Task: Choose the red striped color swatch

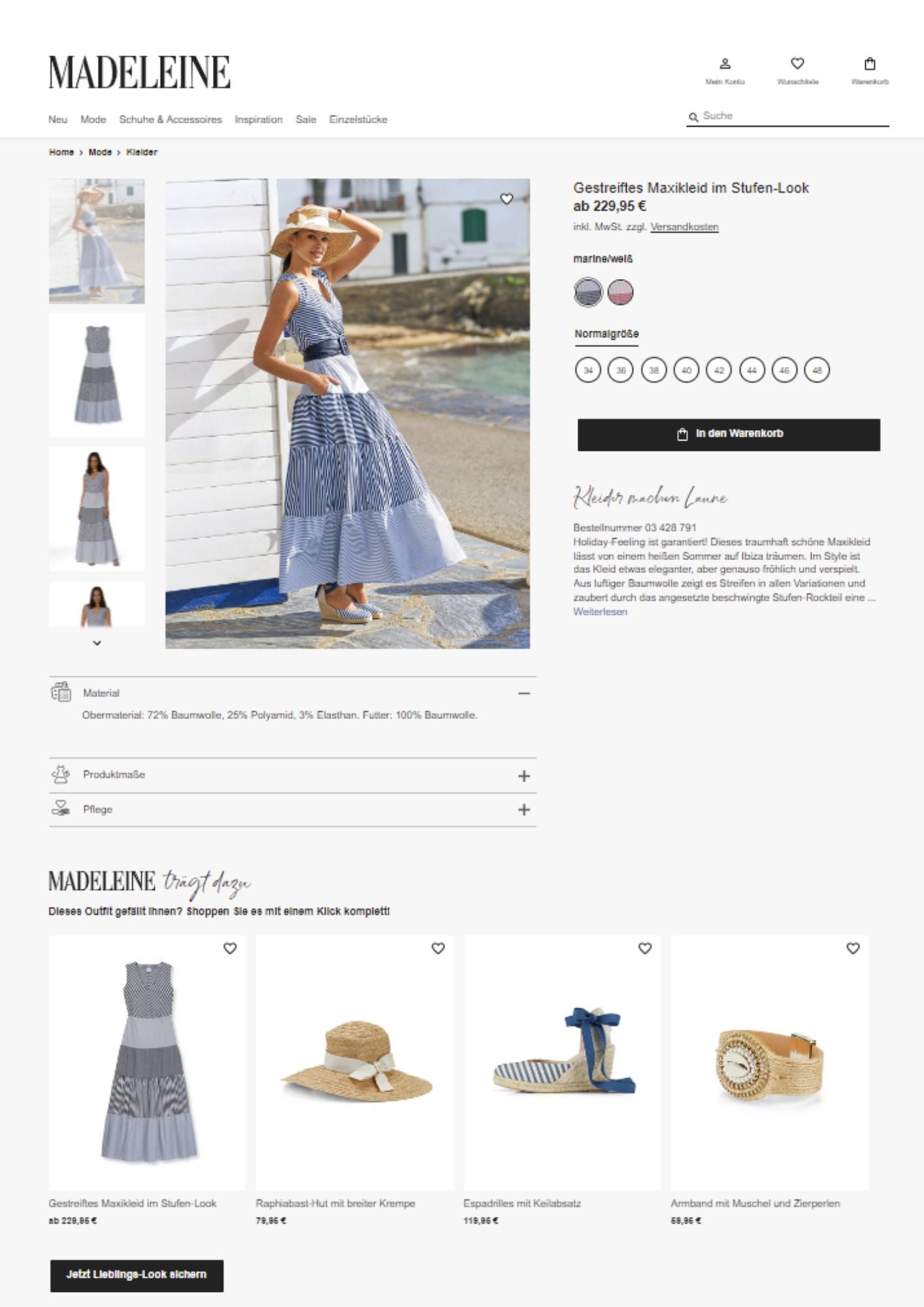Action: pyautogui.click(x=621, y=292)
